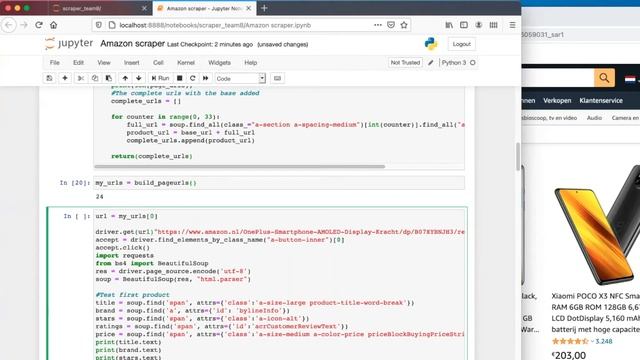Move selected cell down with the arrow icon
The image size is (640, 360).
[x=139, y=78]
